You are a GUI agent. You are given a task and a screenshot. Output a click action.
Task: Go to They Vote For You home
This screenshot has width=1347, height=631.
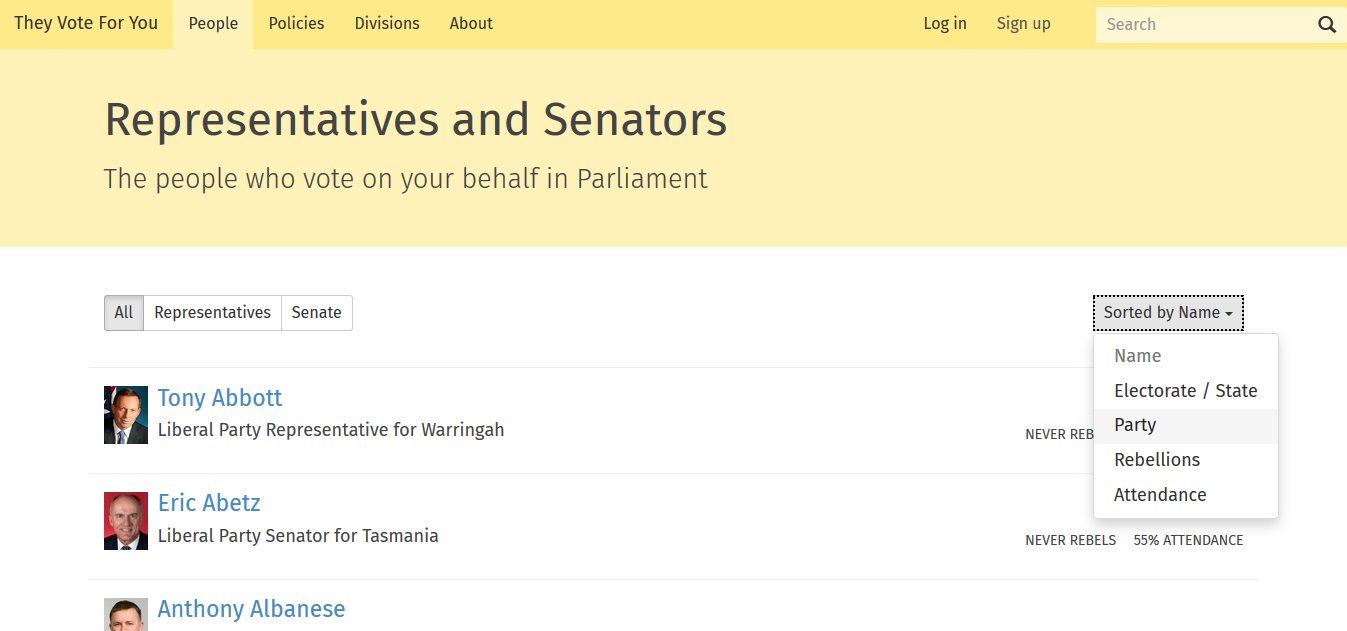tap(86, 24)
